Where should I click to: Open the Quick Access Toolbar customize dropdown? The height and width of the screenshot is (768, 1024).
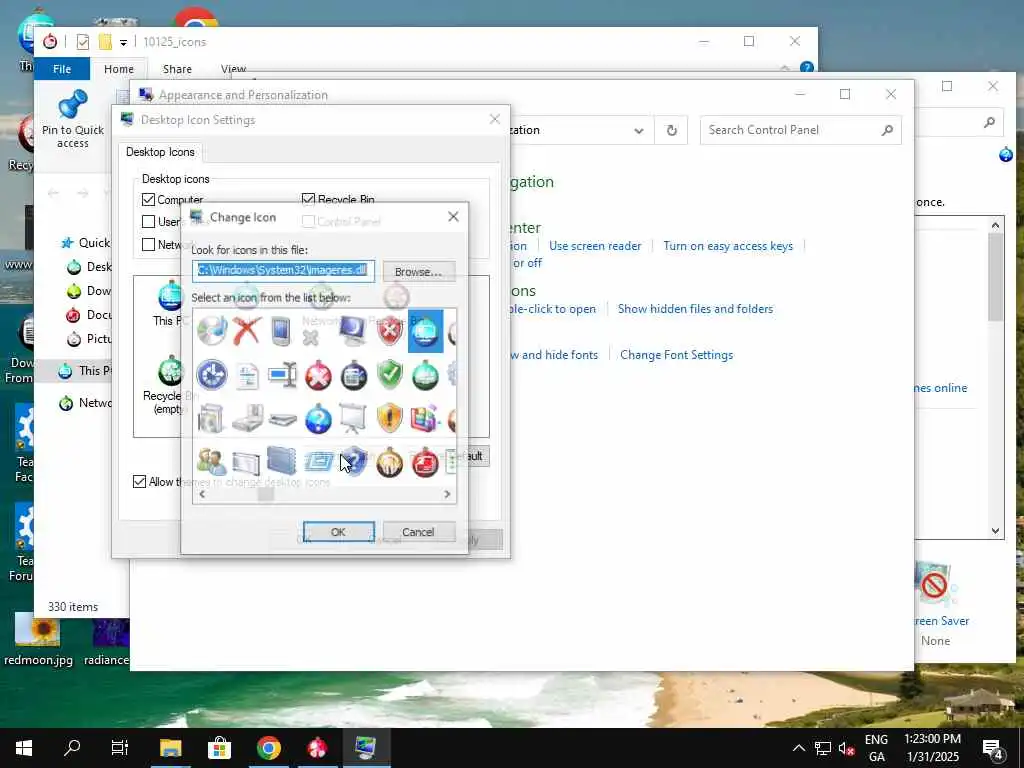click(x=123, y=42)
